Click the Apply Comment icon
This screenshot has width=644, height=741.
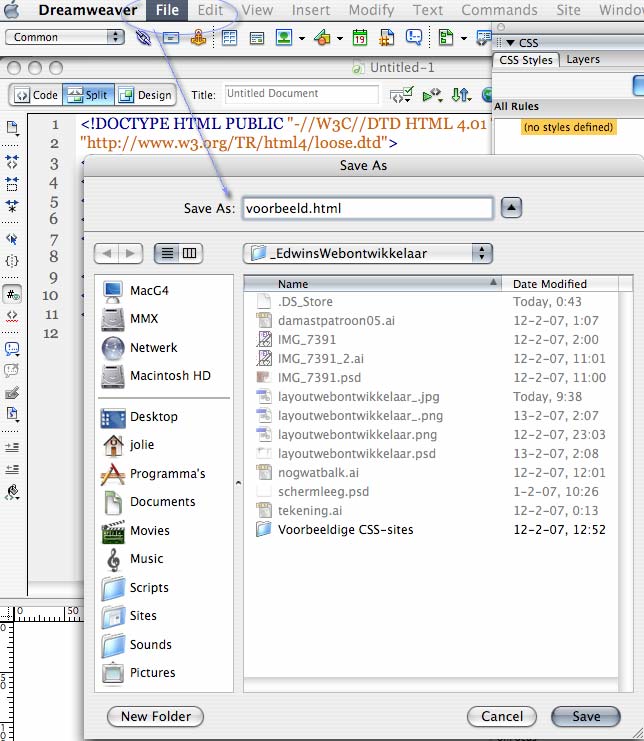point(12,349)
